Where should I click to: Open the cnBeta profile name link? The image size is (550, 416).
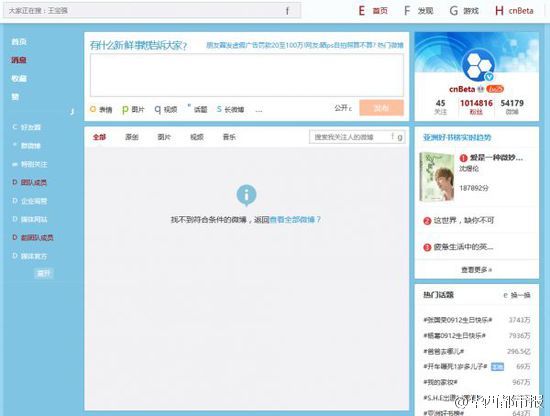tap(462, 89)
